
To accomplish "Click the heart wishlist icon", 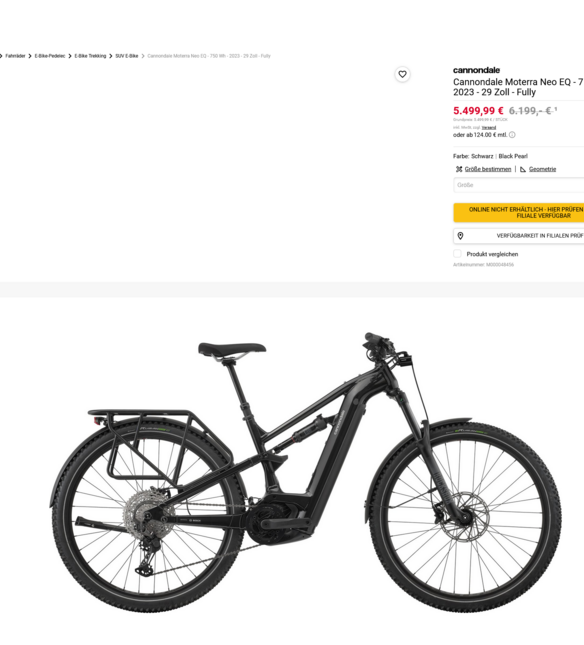I will click(x=402, y=74).
